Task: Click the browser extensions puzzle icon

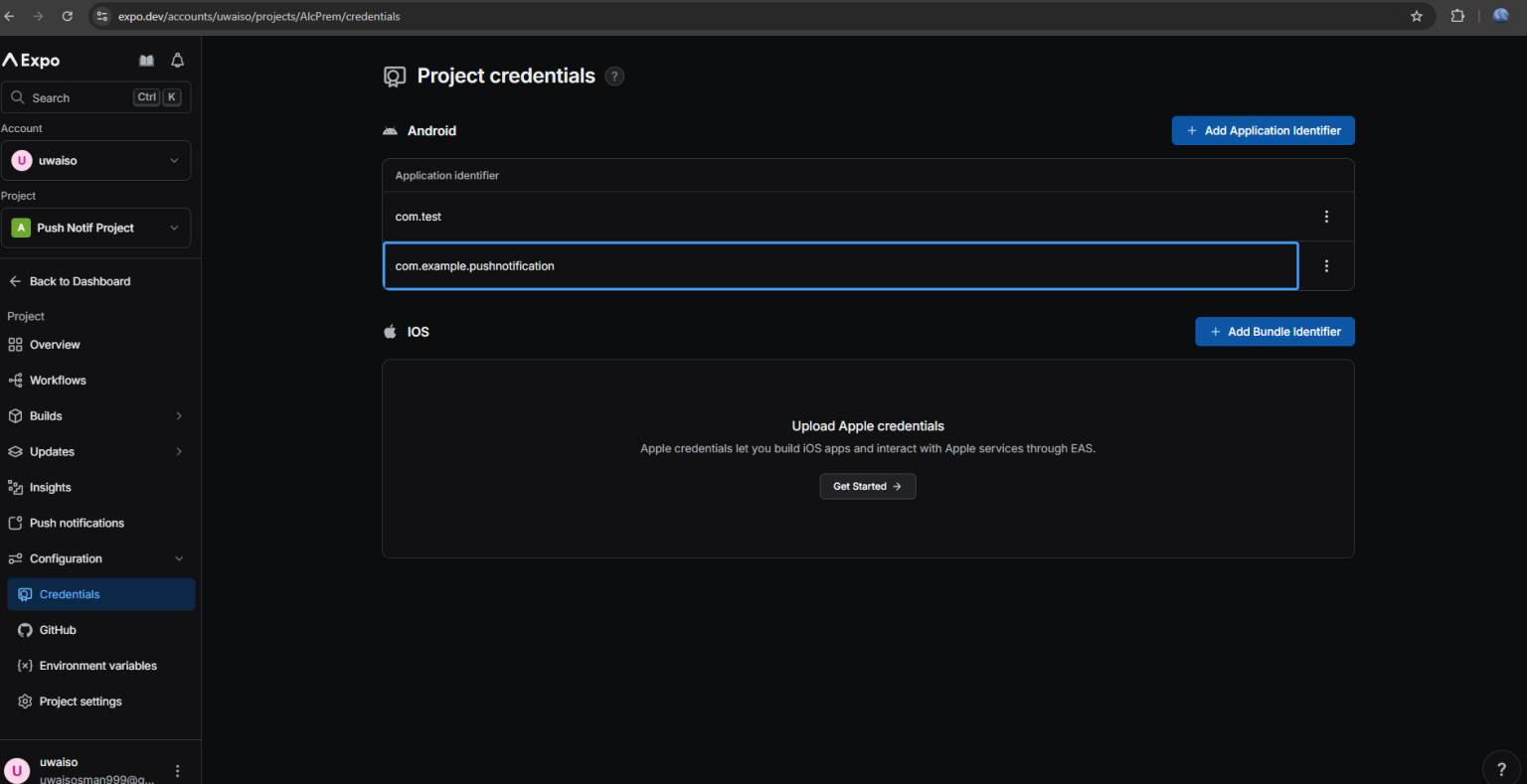Action: 1457,16
